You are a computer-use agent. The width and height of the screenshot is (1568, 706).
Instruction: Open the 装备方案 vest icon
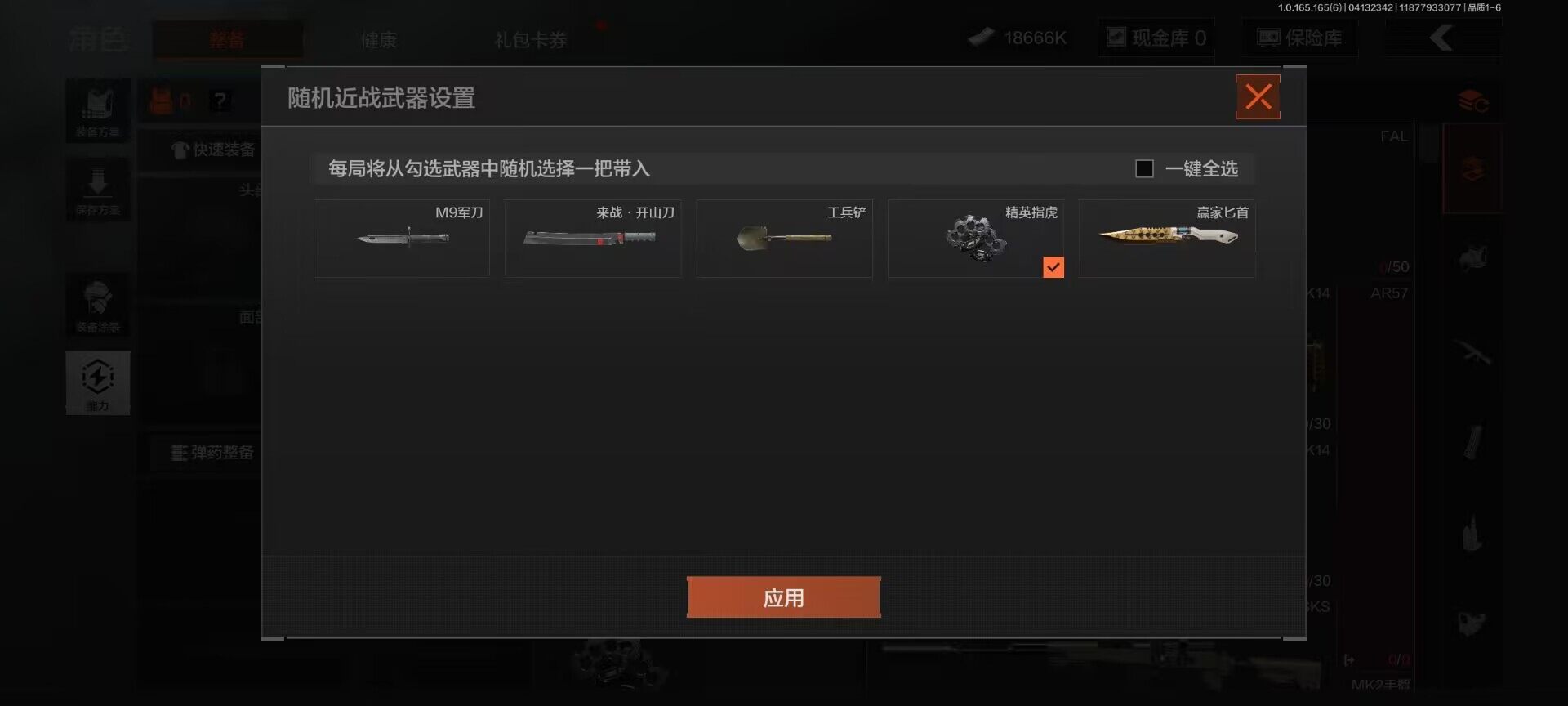(98, 110)
